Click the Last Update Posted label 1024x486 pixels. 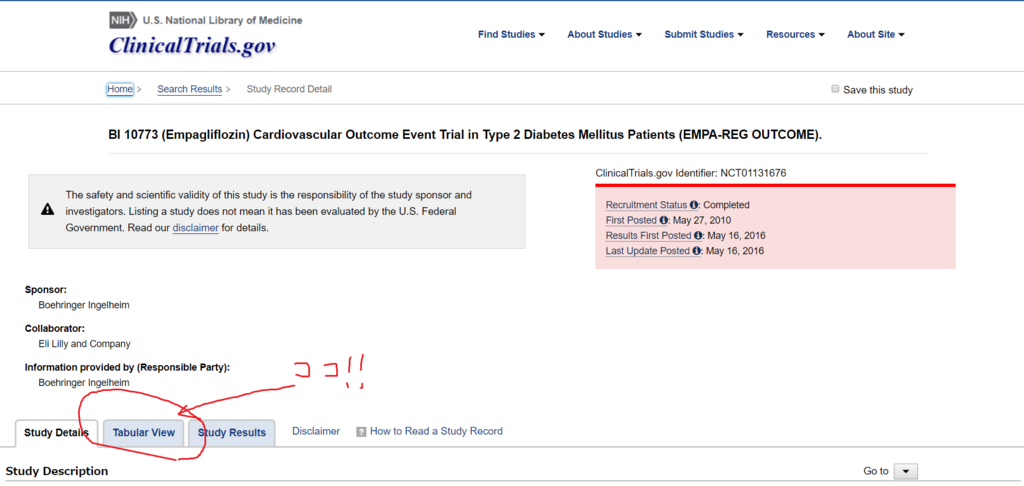pyautogui.click(x=647, y=251)
